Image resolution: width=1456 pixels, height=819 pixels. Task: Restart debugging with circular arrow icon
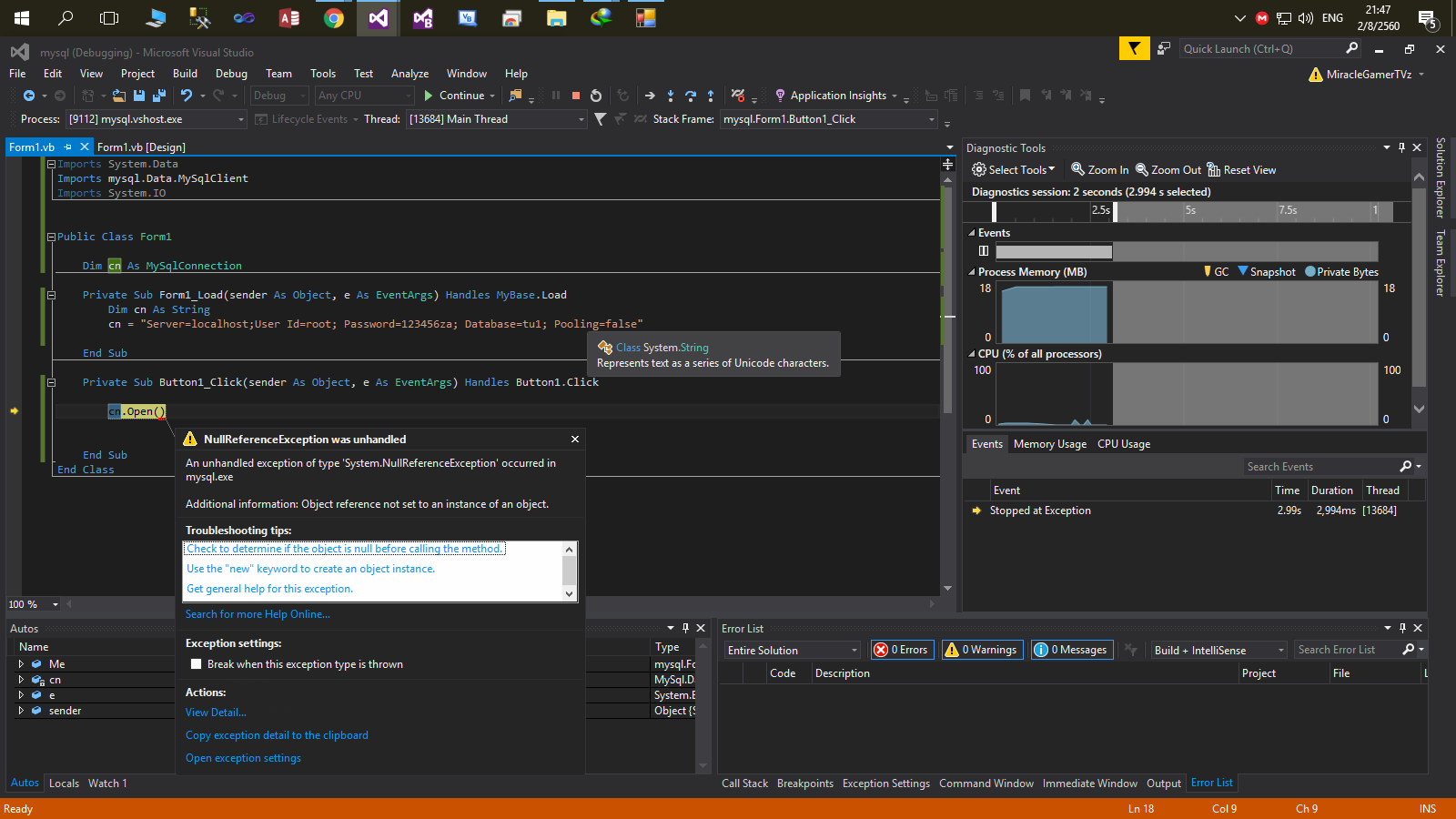[x=596, y=96]
